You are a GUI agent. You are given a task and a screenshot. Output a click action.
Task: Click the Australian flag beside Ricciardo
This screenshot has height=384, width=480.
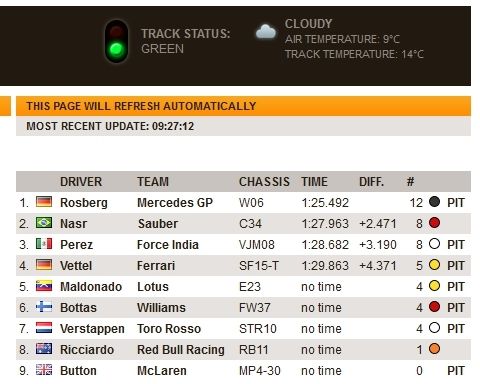coord(44,349)
